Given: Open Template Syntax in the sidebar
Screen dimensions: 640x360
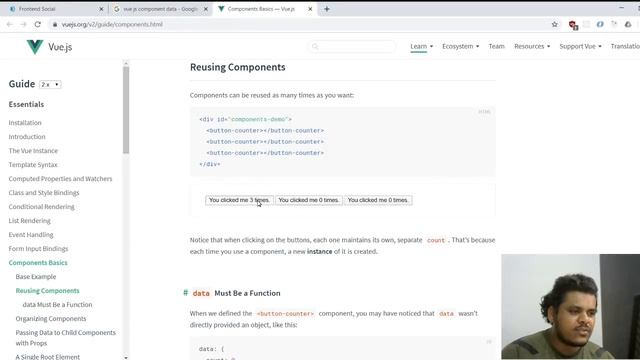Looking at the screenshot, I should pyautogui.click(x=33, y=164).
